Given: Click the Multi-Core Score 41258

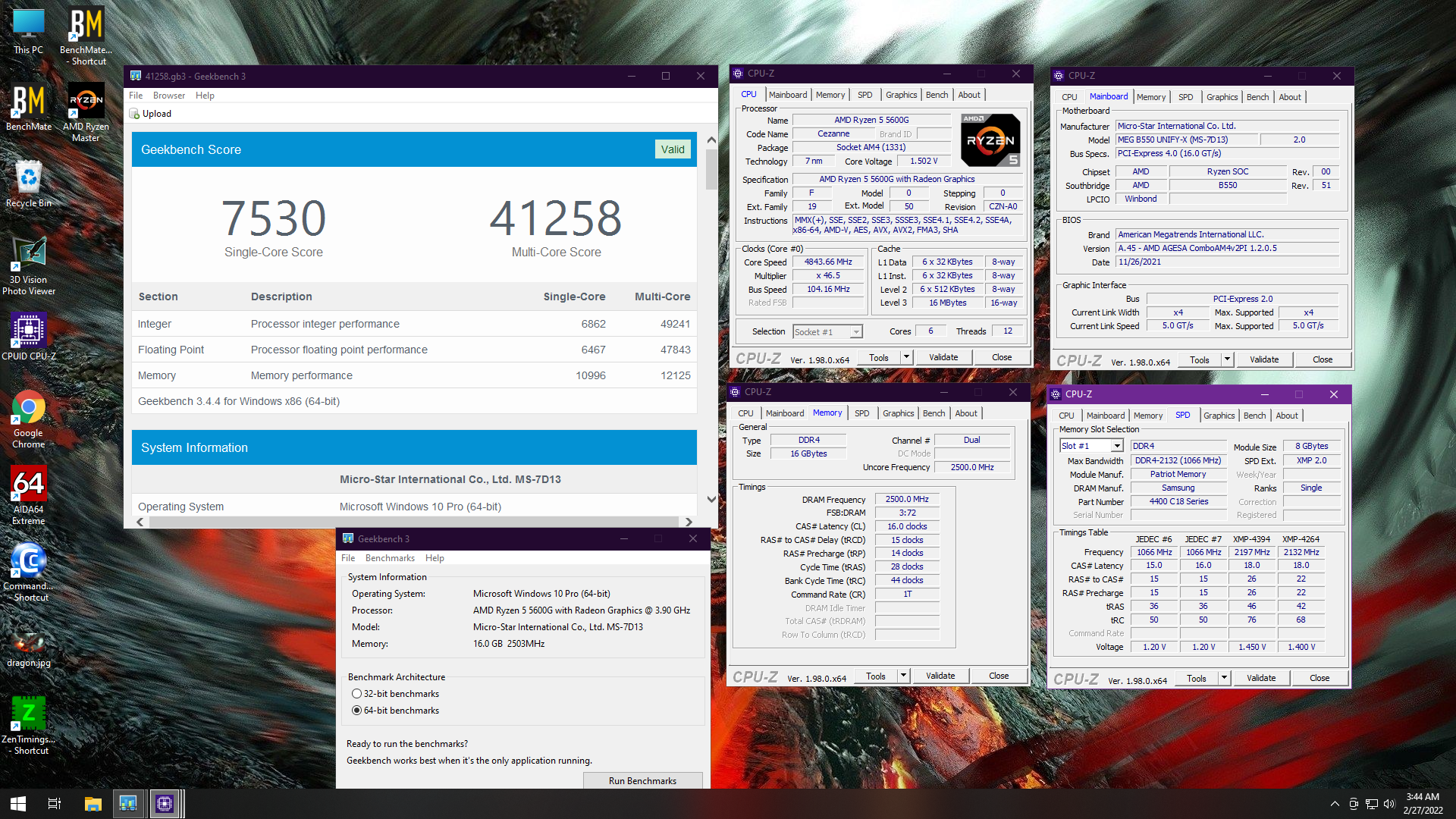Looking at the screenshot, I should 556,218.
